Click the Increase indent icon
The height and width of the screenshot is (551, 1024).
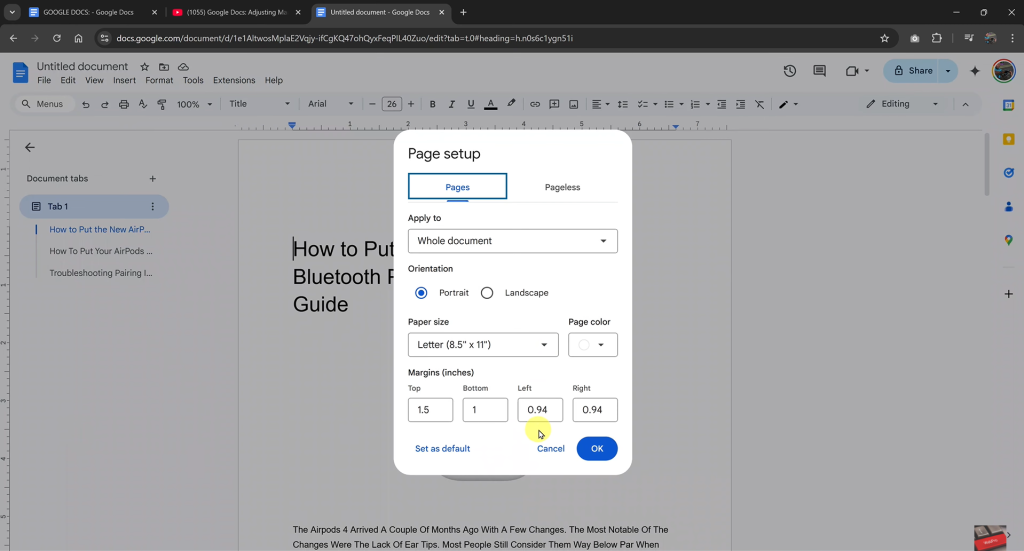click(x=741, y=104)
